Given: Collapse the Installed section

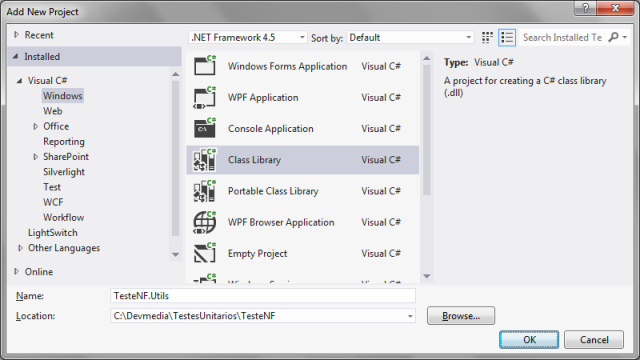Looking at the screenshot, I should pyautogui.click(x=16, y=56).
